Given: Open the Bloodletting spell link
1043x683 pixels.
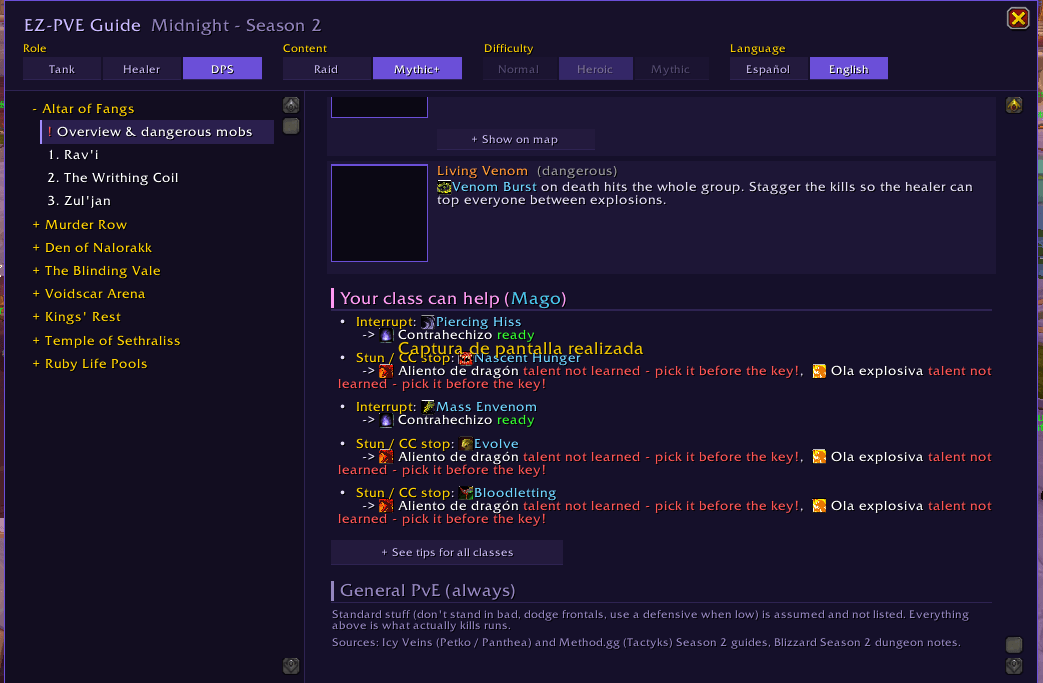Looking at the screenshot, I should (x=515, y=493).
